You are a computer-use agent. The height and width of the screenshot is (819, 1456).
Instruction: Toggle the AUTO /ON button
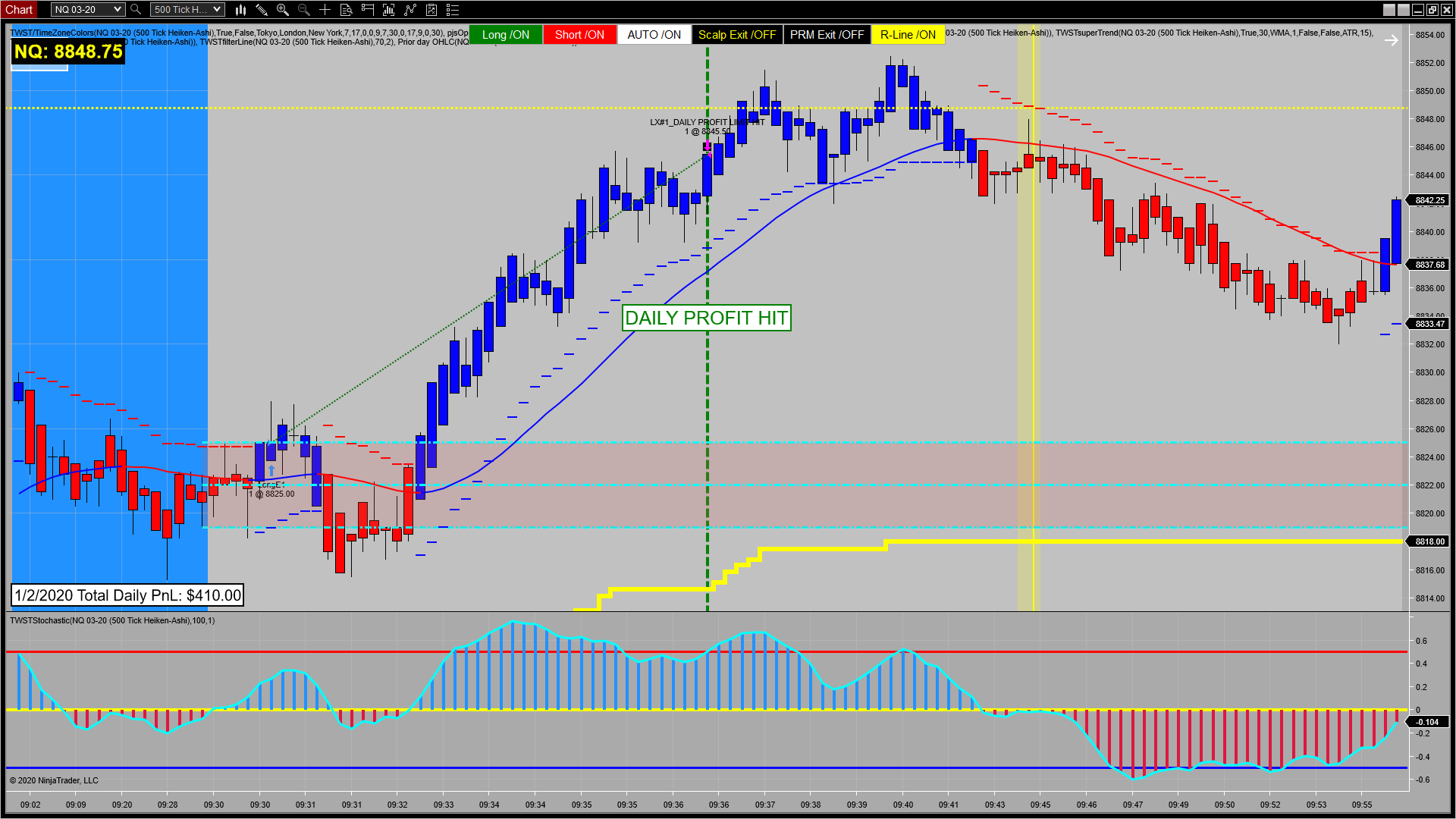pos(654,35)
